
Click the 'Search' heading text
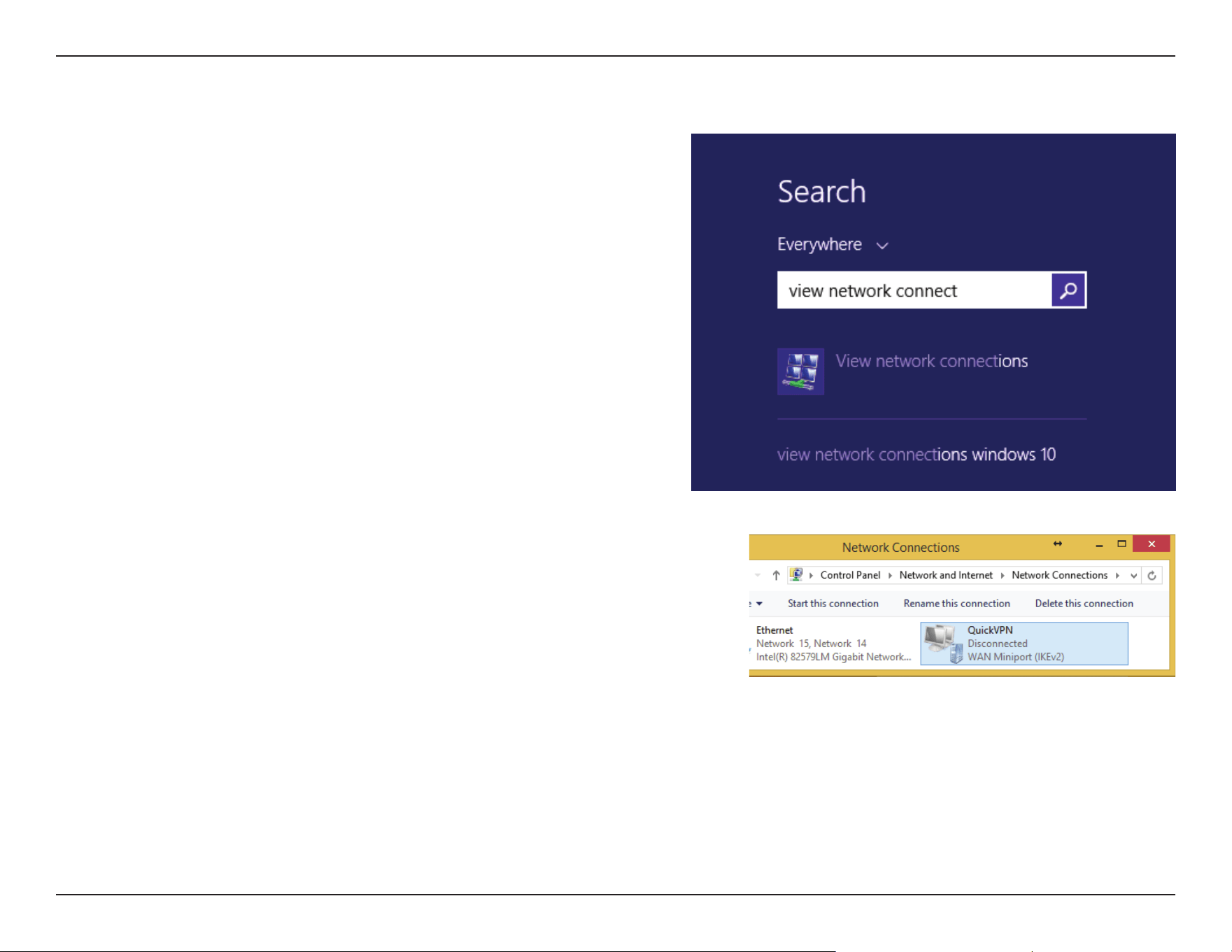click(x=821, y=192)
